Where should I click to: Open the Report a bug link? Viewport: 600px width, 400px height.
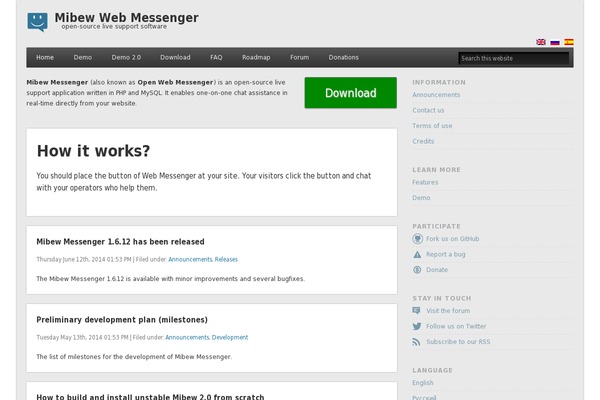pos(446,255)
